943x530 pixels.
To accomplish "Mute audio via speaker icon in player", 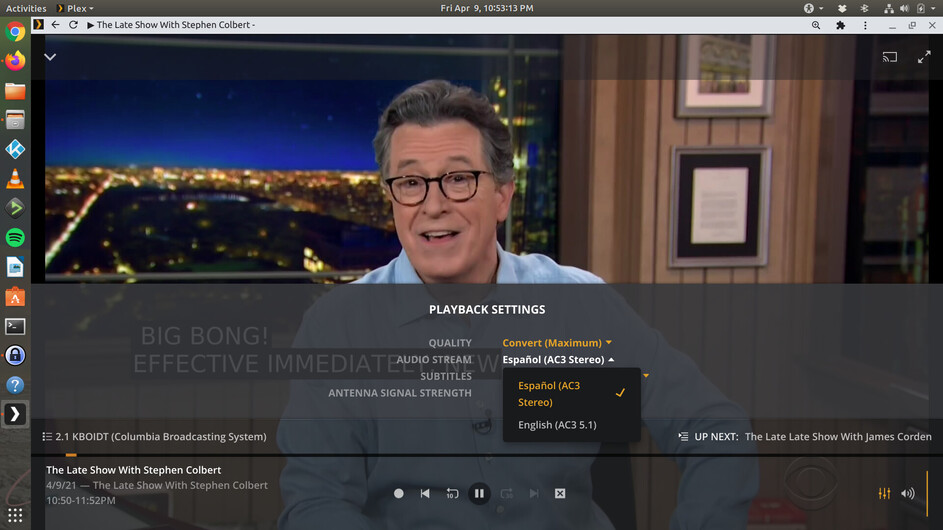I will [x=908, y=493].
